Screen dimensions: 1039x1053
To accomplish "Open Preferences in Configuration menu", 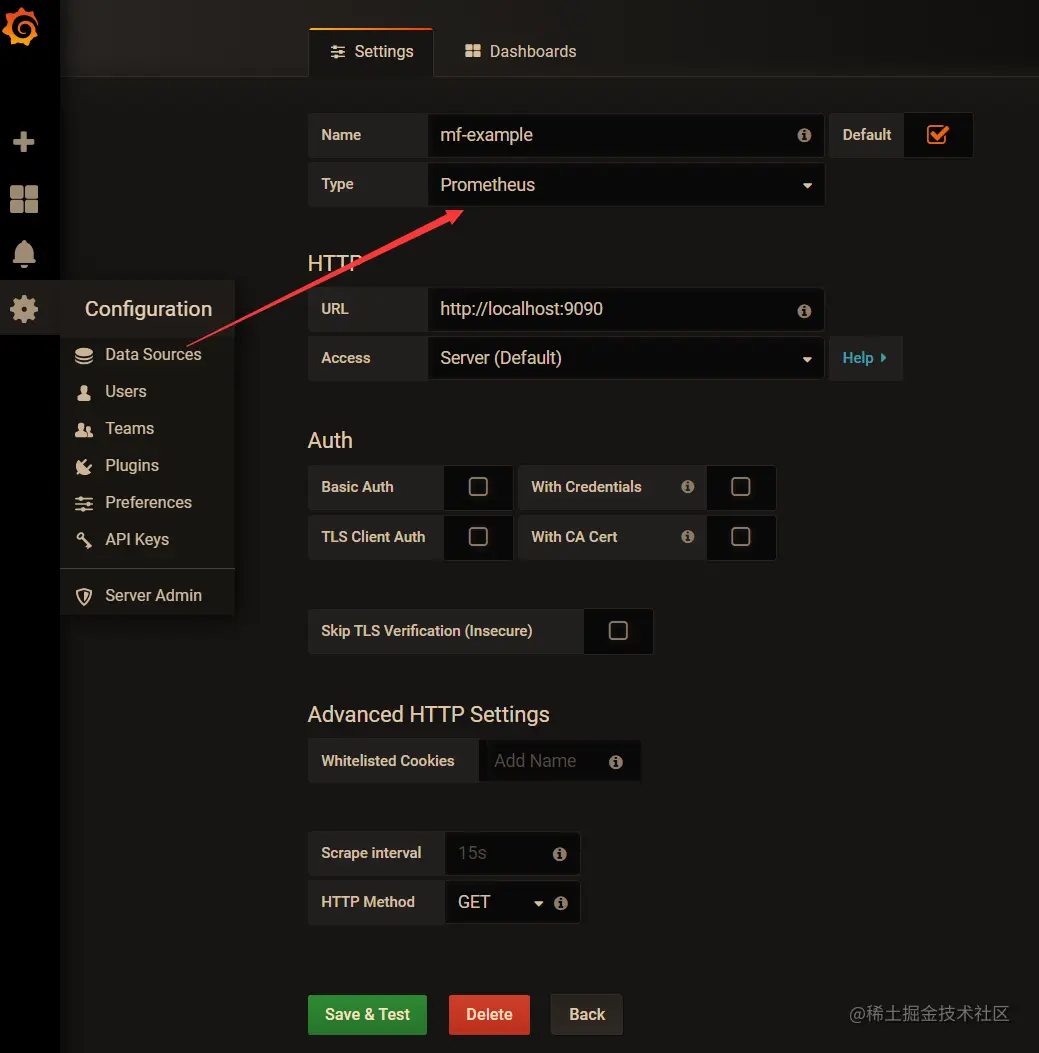I will pyautogui.click(x=147, y=502).
